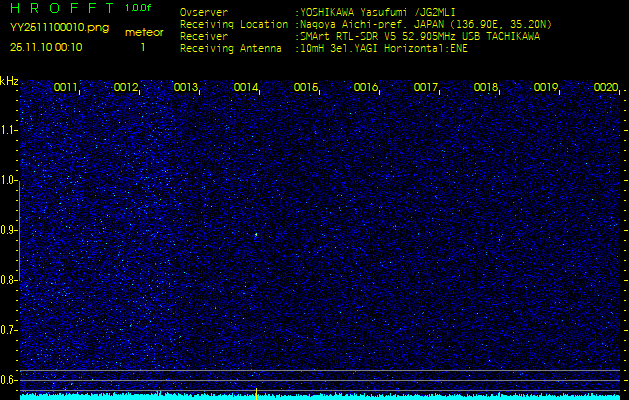Click the Receiver label
Screen dimensions: 629x400
(204, 37)
